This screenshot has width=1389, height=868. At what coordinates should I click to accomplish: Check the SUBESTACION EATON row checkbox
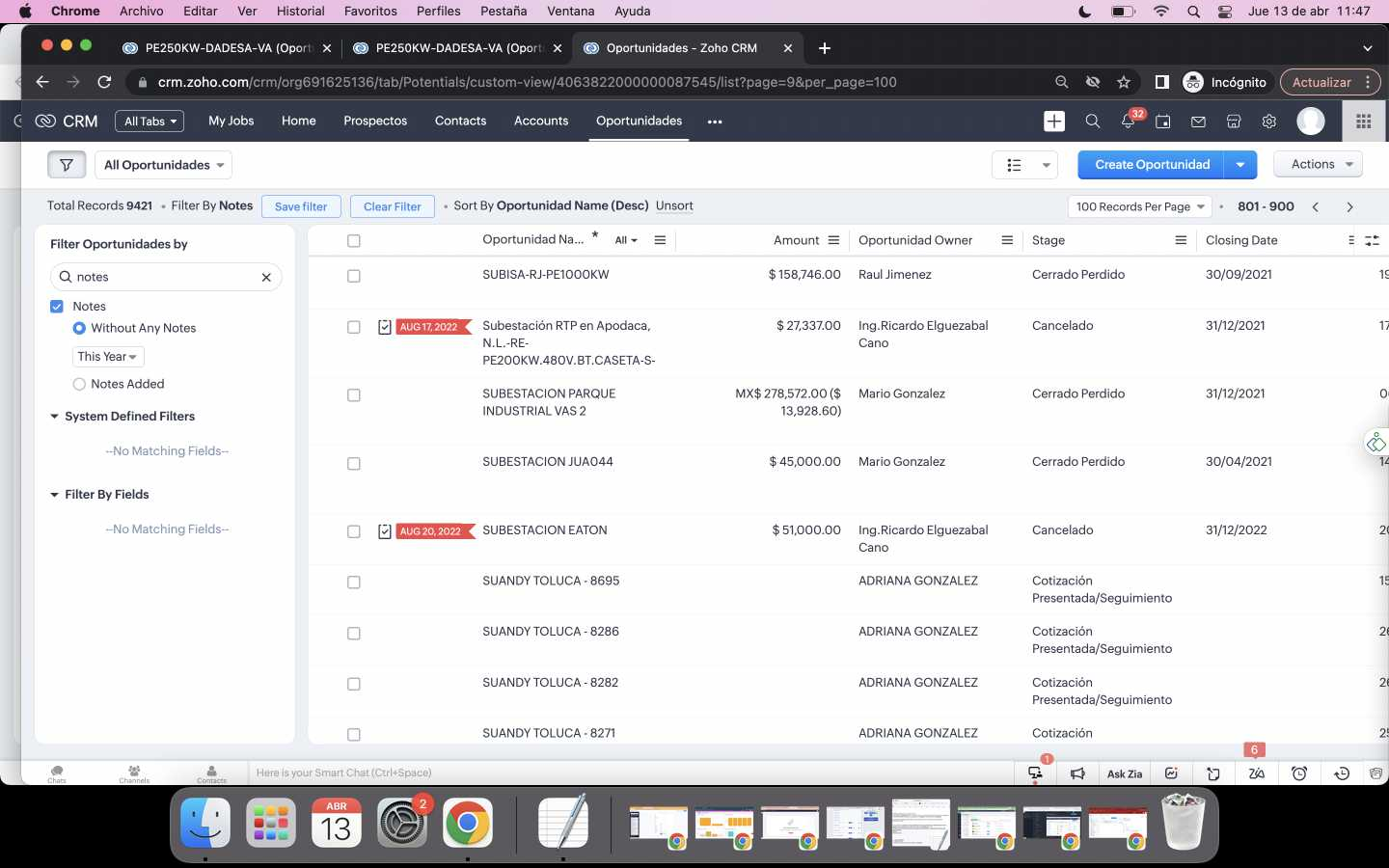(x=354, y=531)
